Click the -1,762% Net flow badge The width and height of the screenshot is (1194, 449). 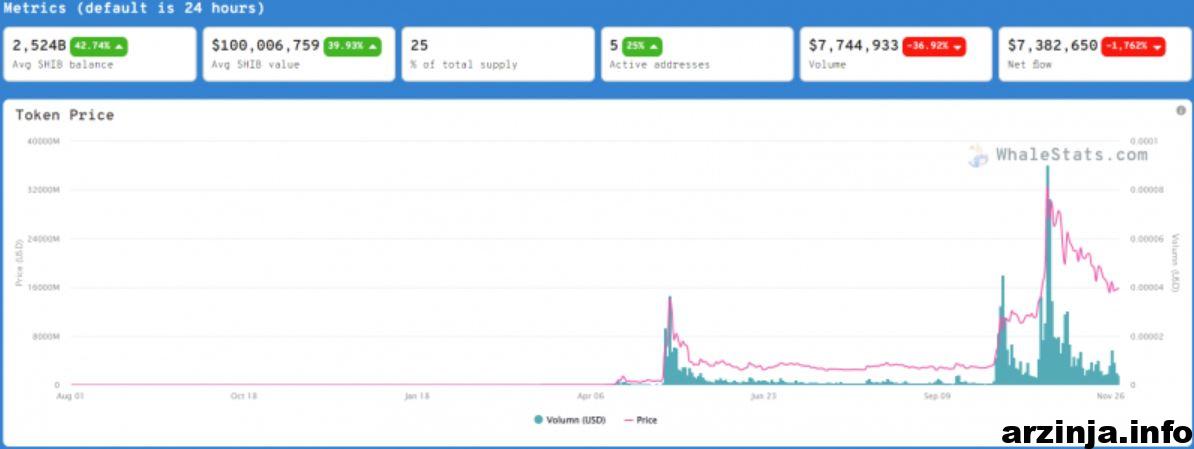click(1133, 46)
